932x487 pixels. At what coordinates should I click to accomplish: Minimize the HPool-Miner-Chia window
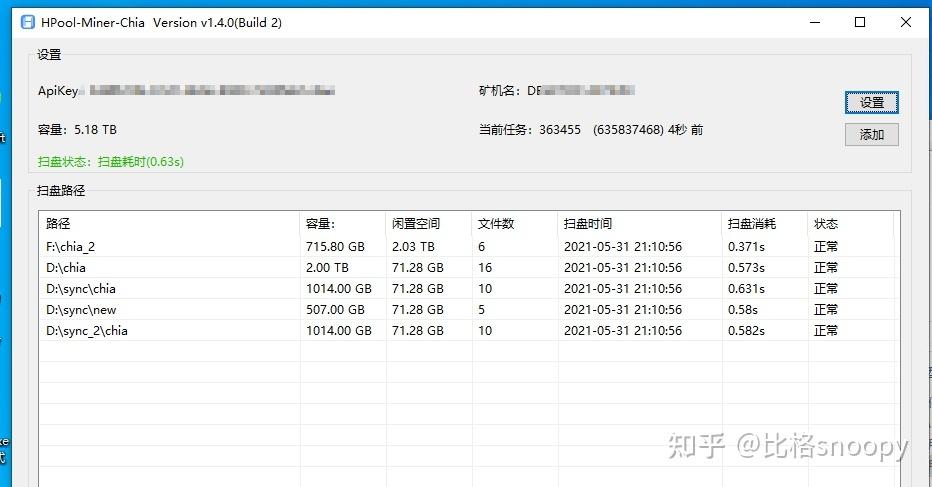tap(815, 23)
